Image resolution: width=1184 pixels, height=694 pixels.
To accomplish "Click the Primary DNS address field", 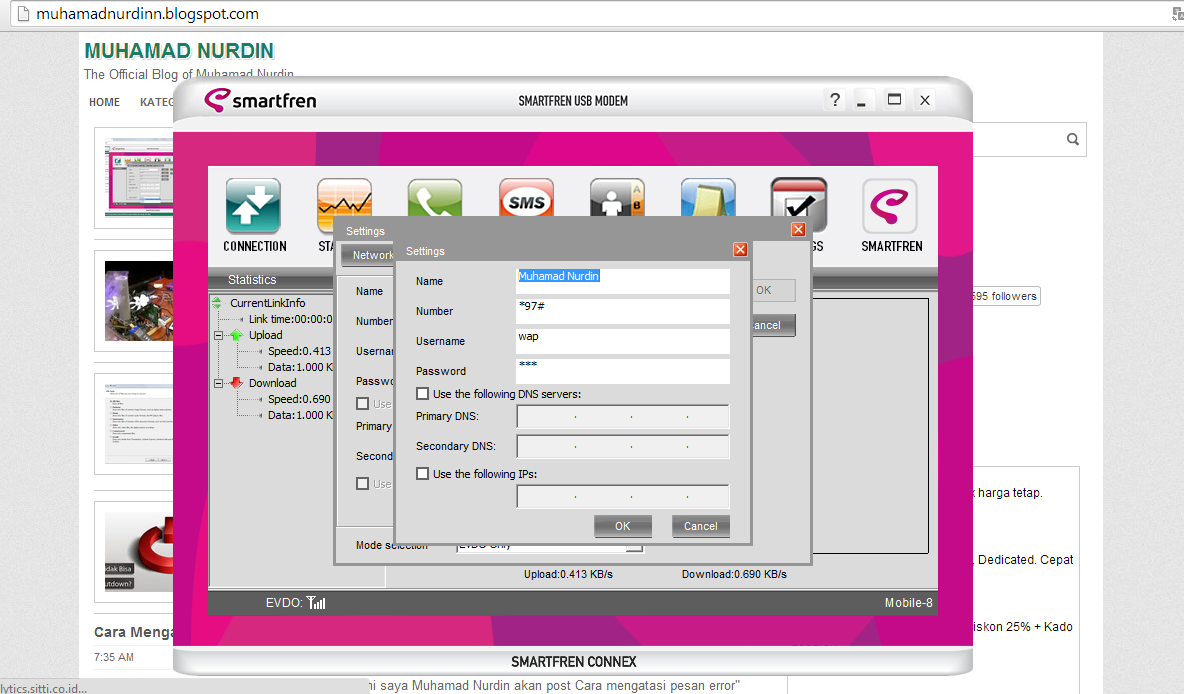I will point(623,416).
